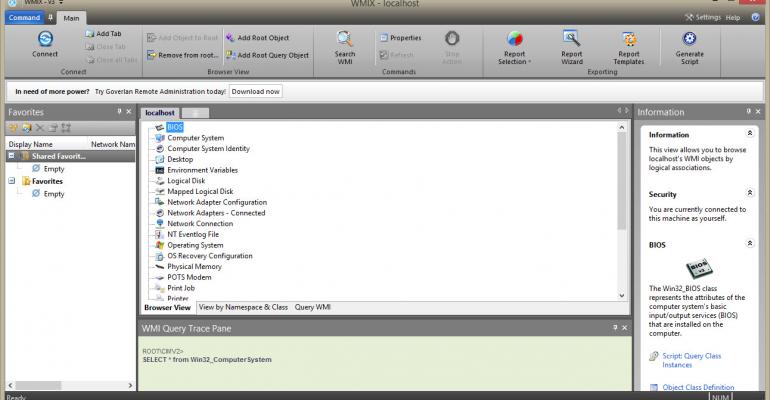Switch to Browser View tab
Image resolution: width=770 pixels, height=400 pixels.
click(167, 308)
